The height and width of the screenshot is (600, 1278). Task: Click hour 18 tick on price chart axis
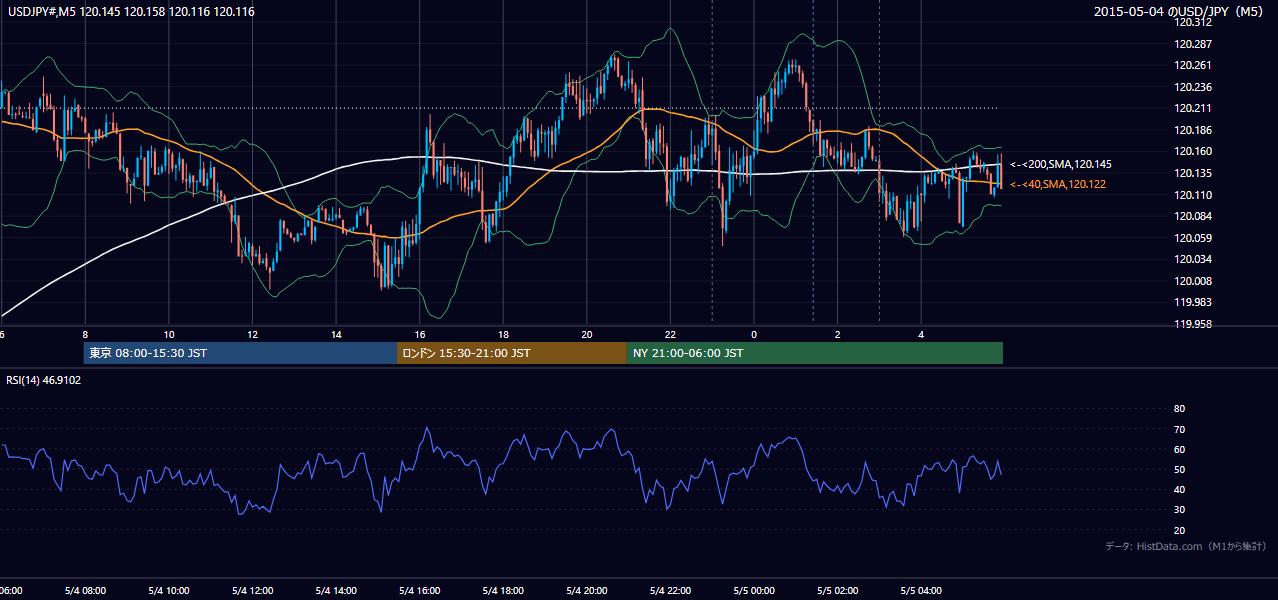(x=503, y=334)
